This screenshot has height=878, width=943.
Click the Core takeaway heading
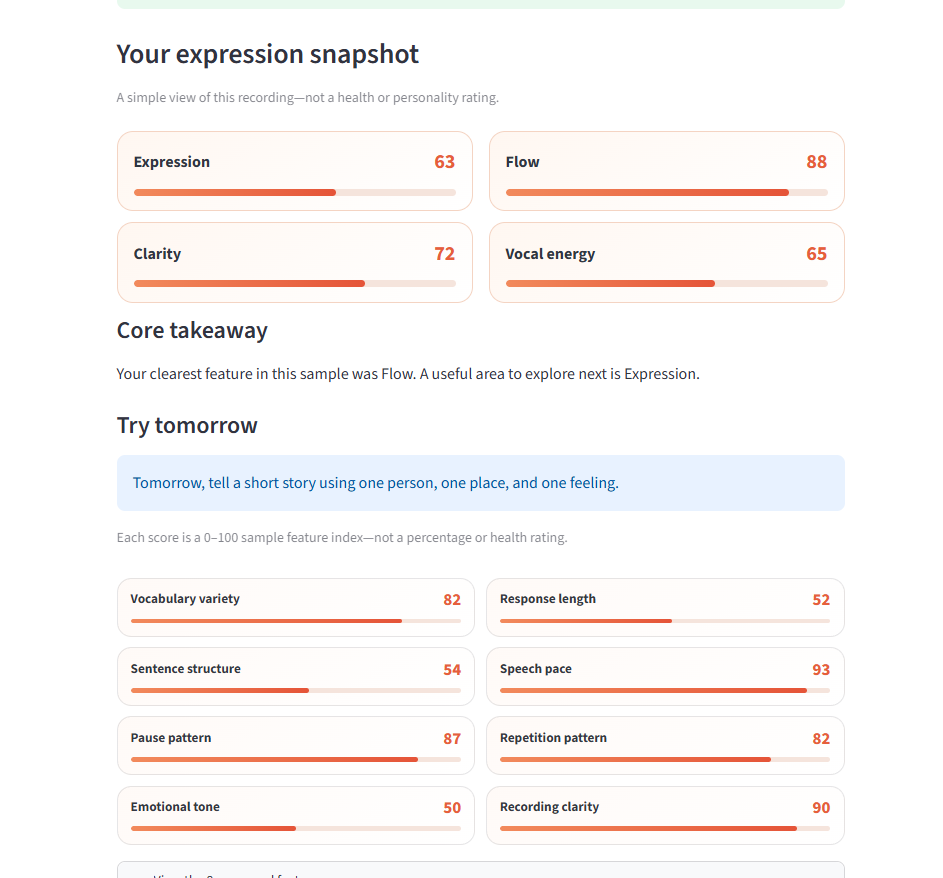tap(192, 331)
